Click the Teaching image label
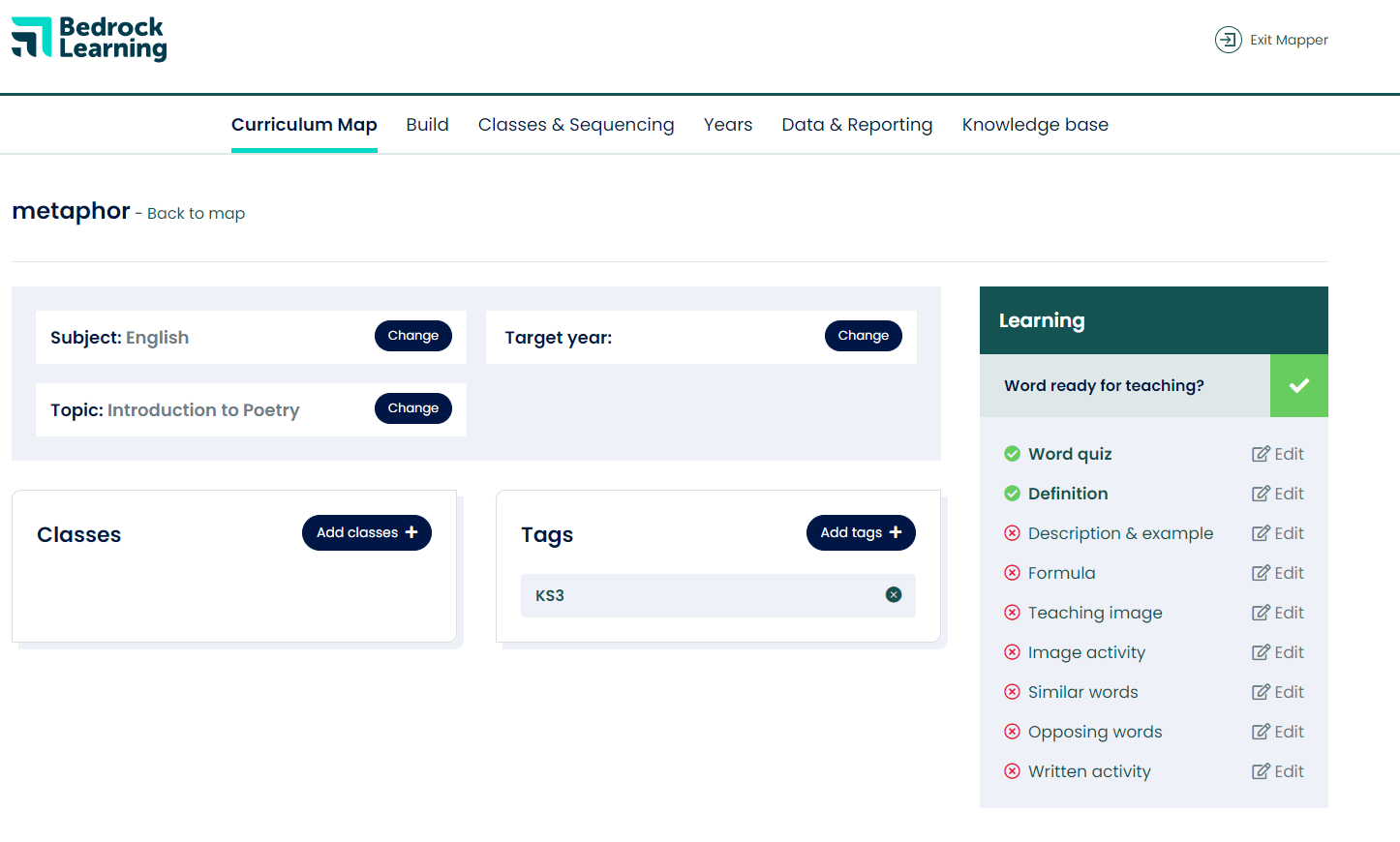Viewport: 1400px width, 842px height. point(1095,613)
